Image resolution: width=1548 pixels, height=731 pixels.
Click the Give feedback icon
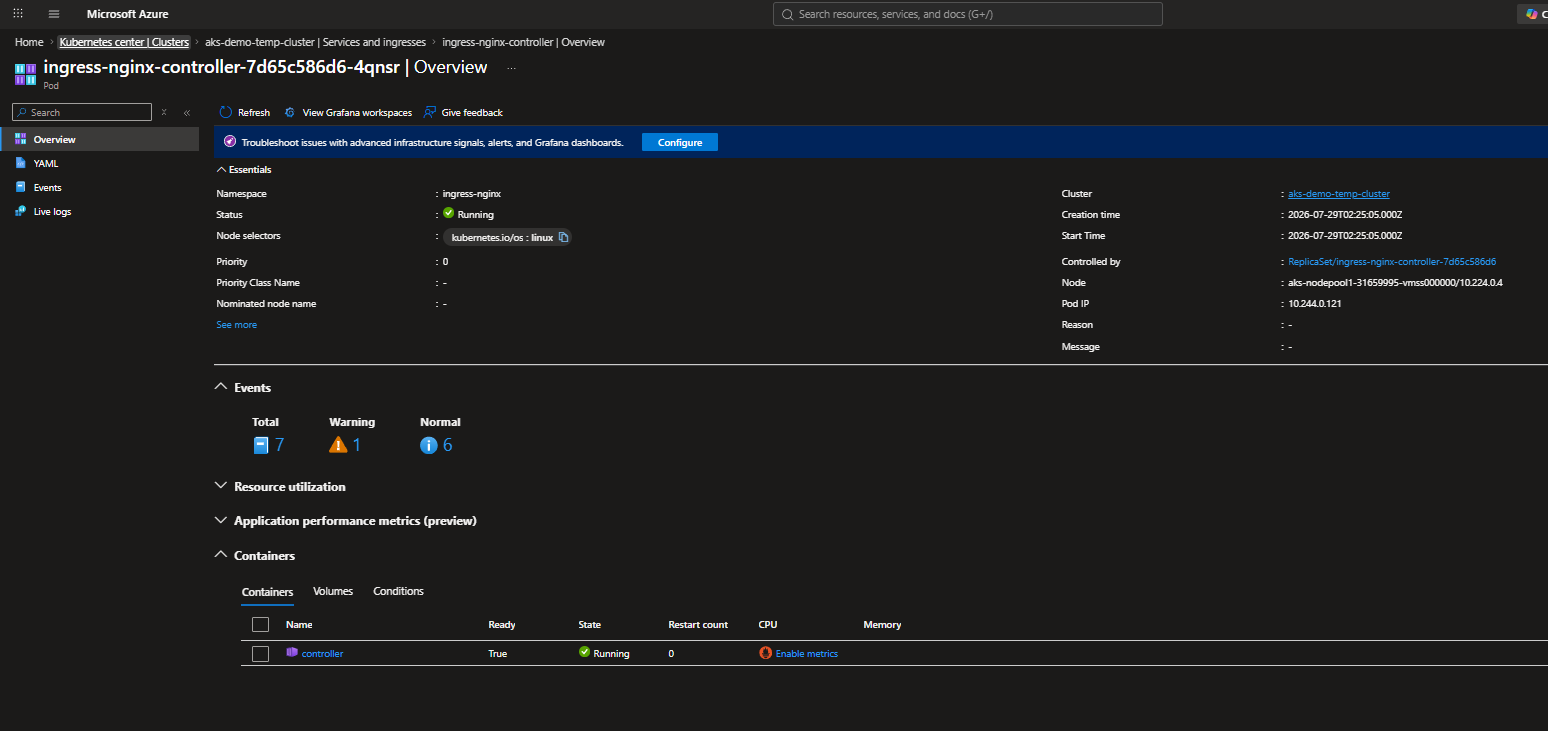(430, 113)
